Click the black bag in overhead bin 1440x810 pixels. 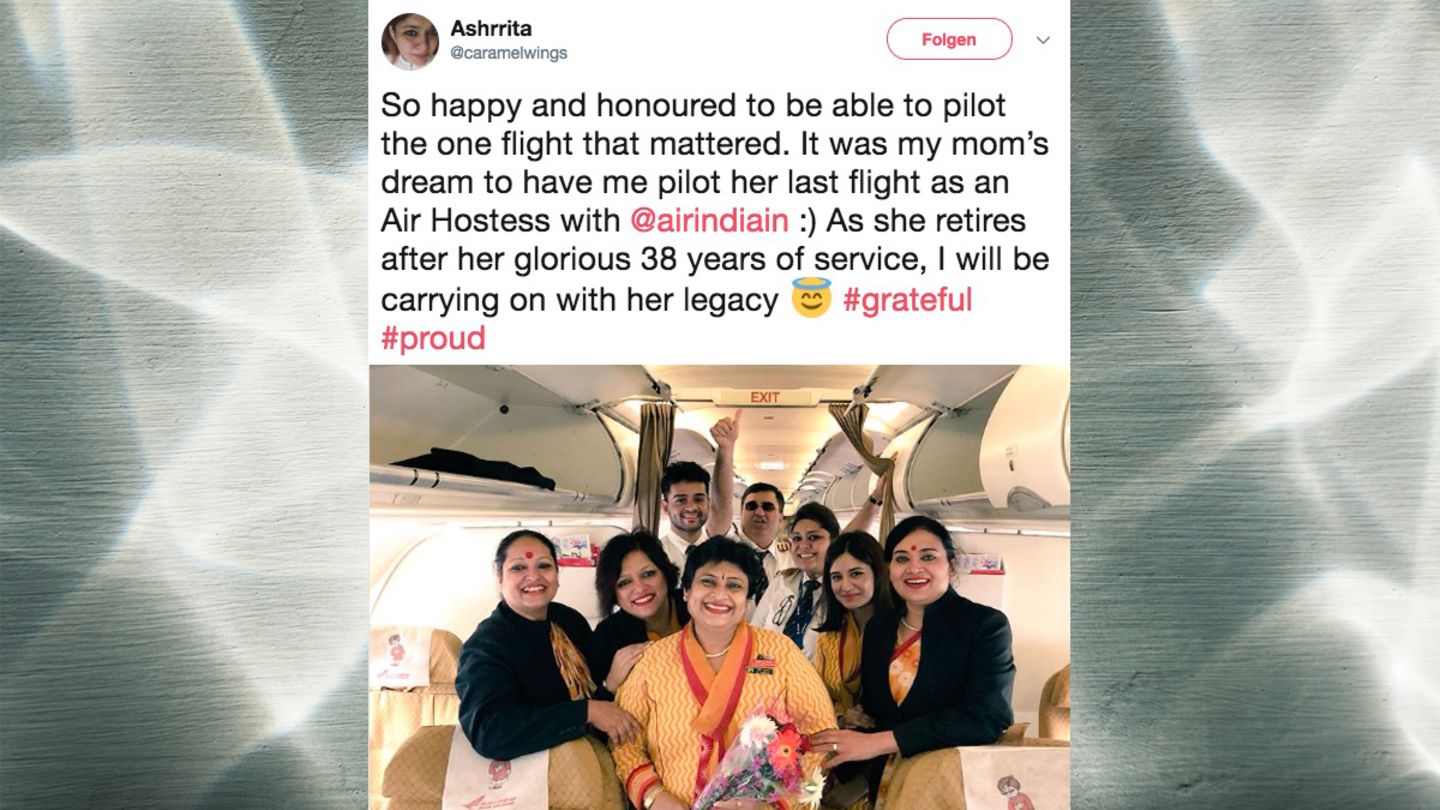coord(473,466)
